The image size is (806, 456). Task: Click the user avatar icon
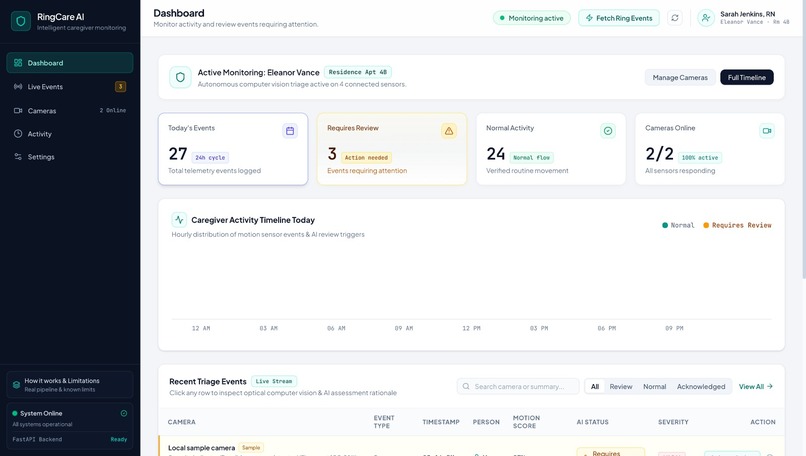706,18
